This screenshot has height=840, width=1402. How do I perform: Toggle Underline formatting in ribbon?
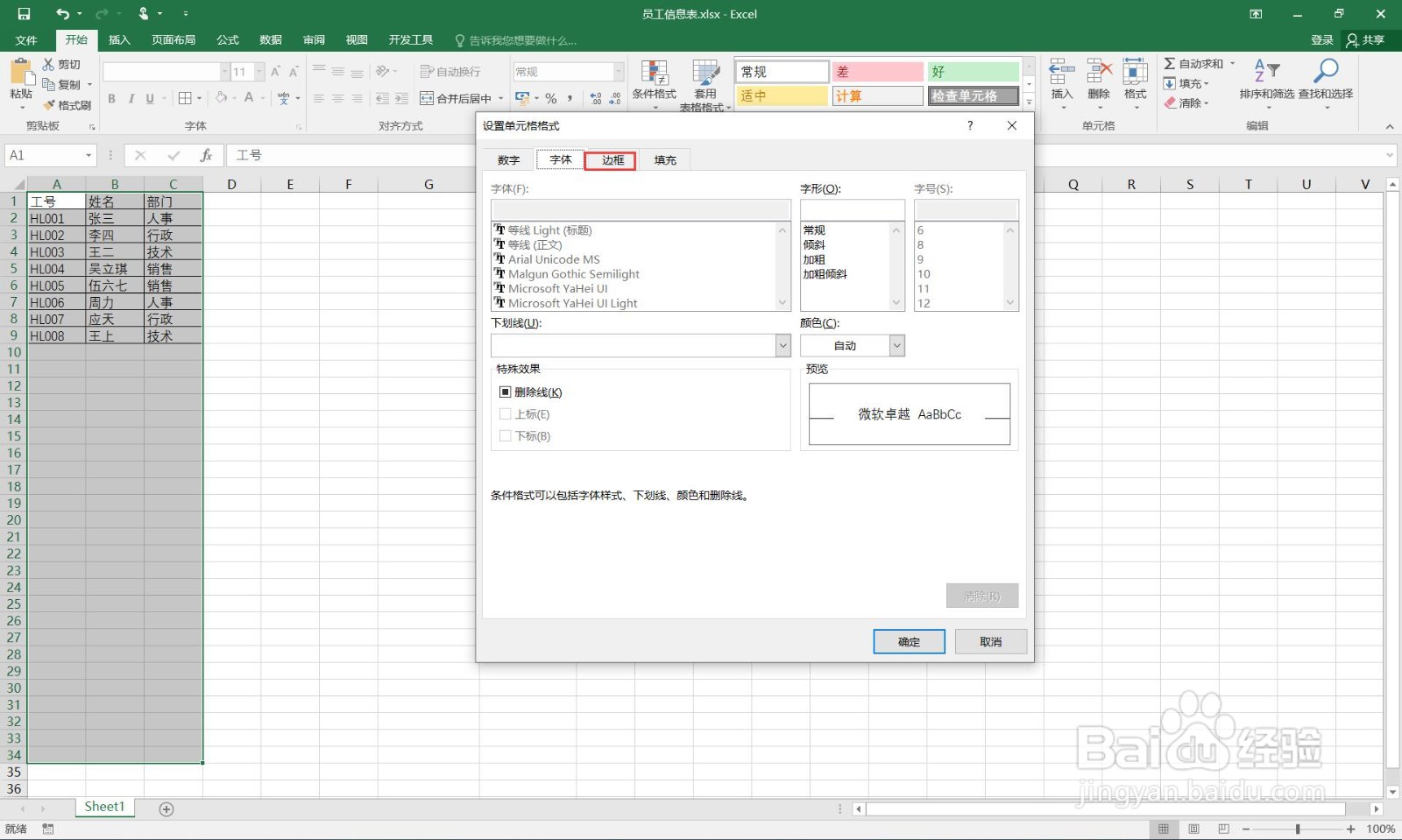pyautogui.click(x=150, y=99)
